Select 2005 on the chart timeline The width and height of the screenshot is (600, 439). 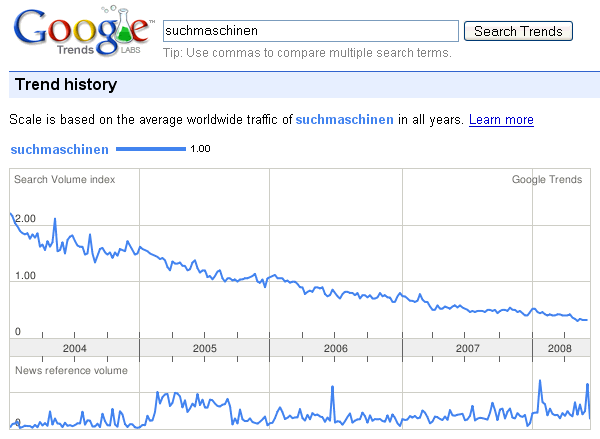point(205,348)
